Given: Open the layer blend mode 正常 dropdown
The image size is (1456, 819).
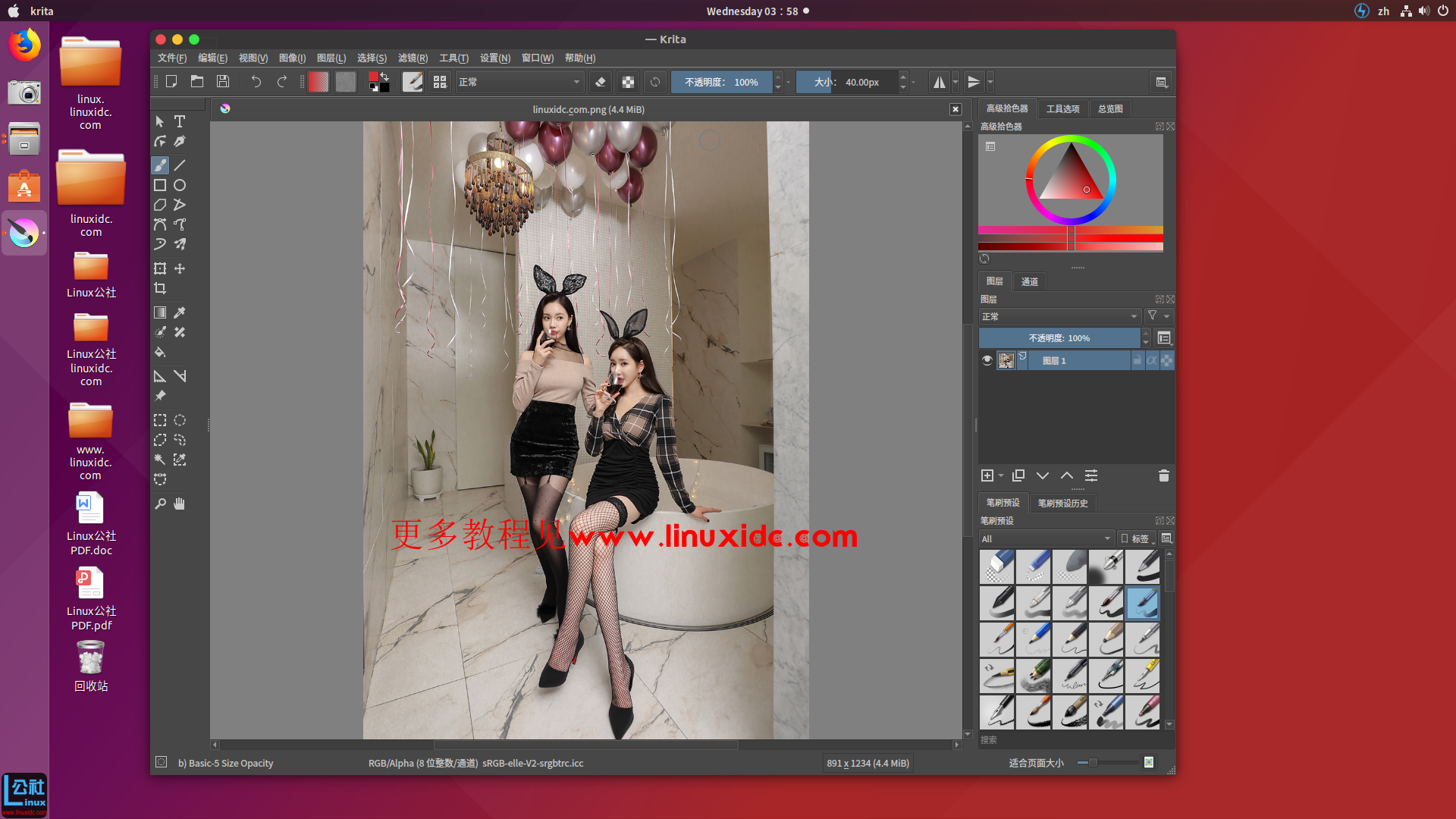Looking at the screenshot, I should point(1059,316).
